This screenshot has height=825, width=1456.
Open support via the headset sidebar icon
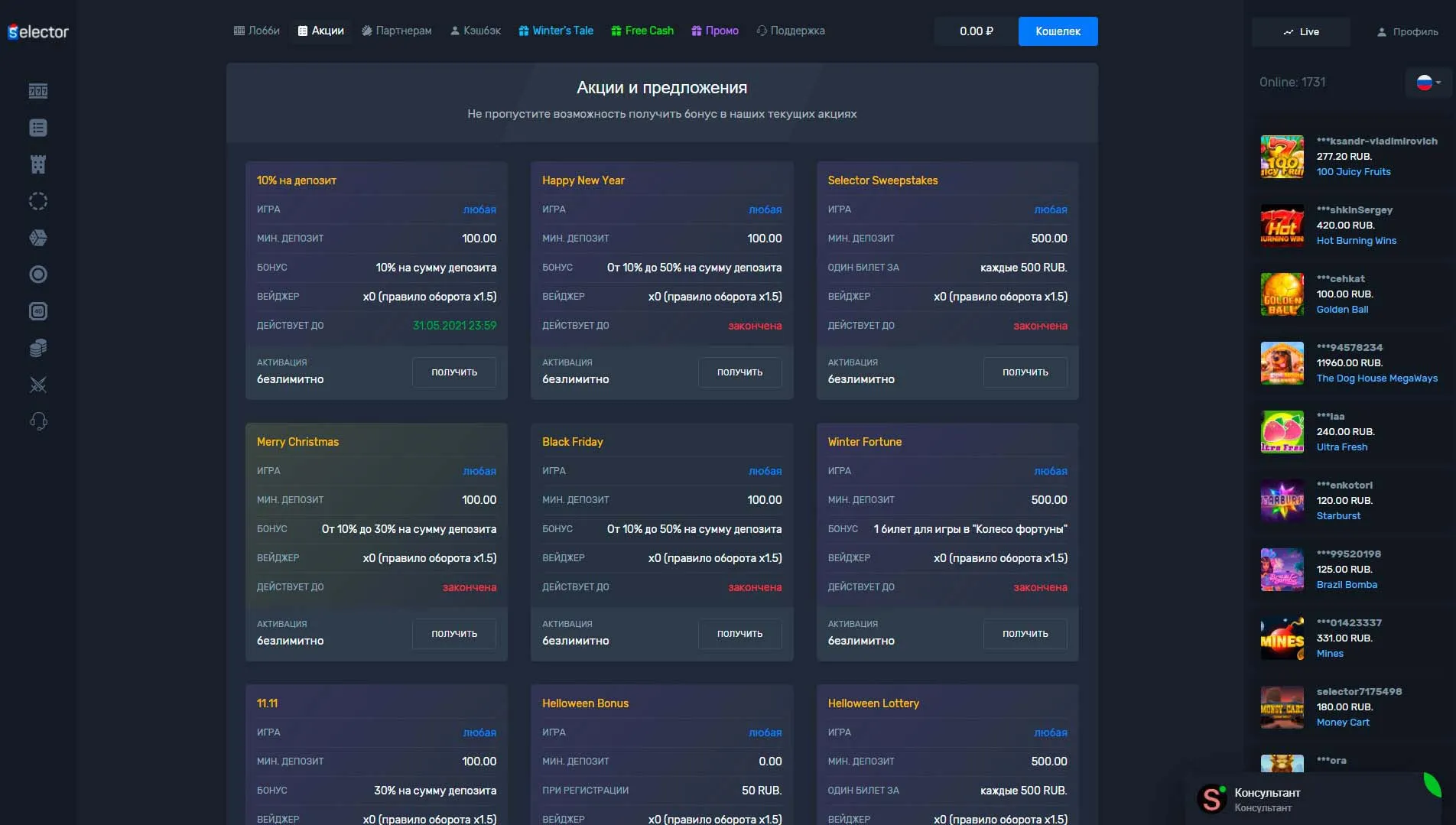tap(38, 421)
